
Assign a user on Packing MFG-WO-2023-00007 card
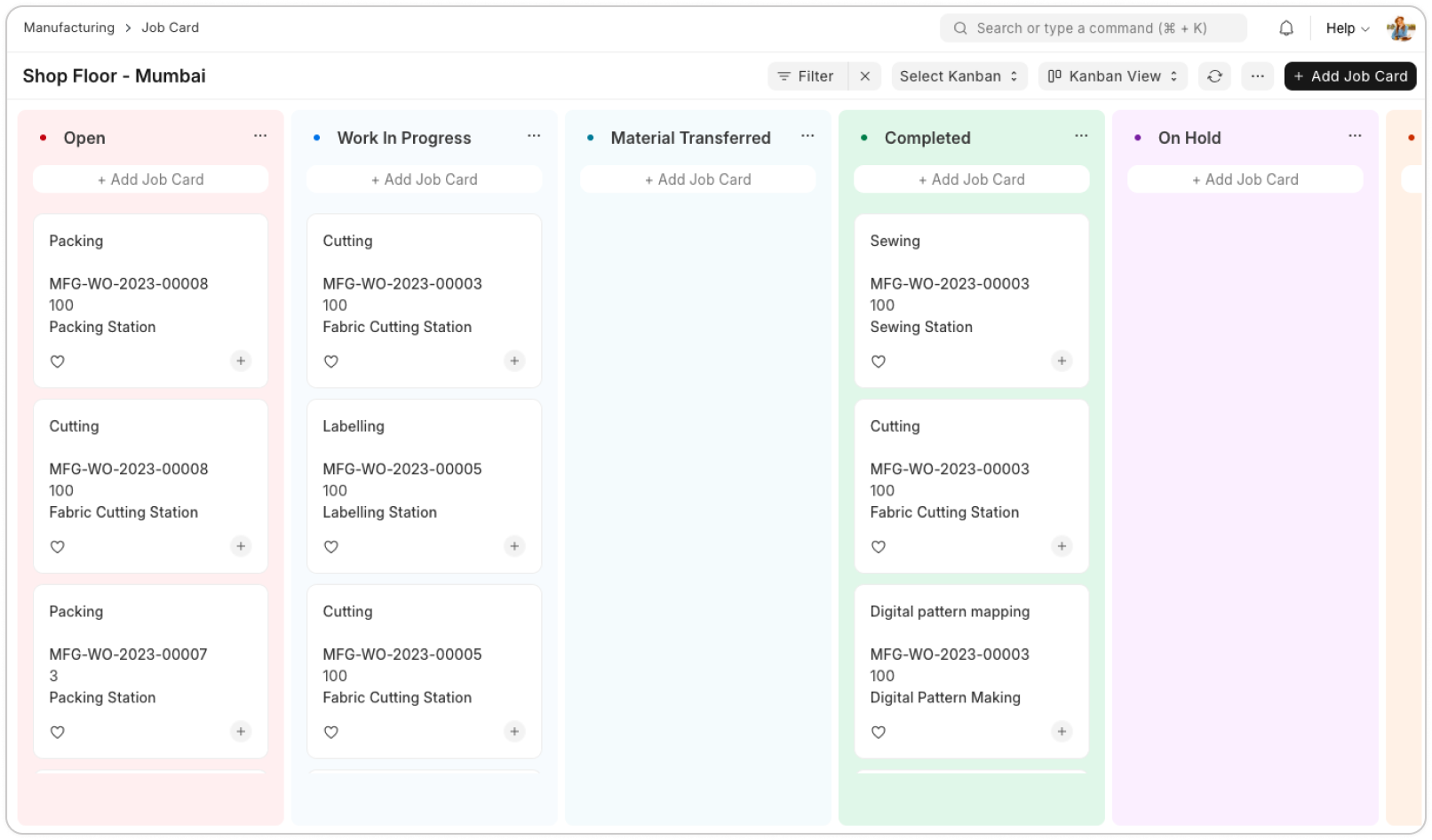click(x=241, y=732)
